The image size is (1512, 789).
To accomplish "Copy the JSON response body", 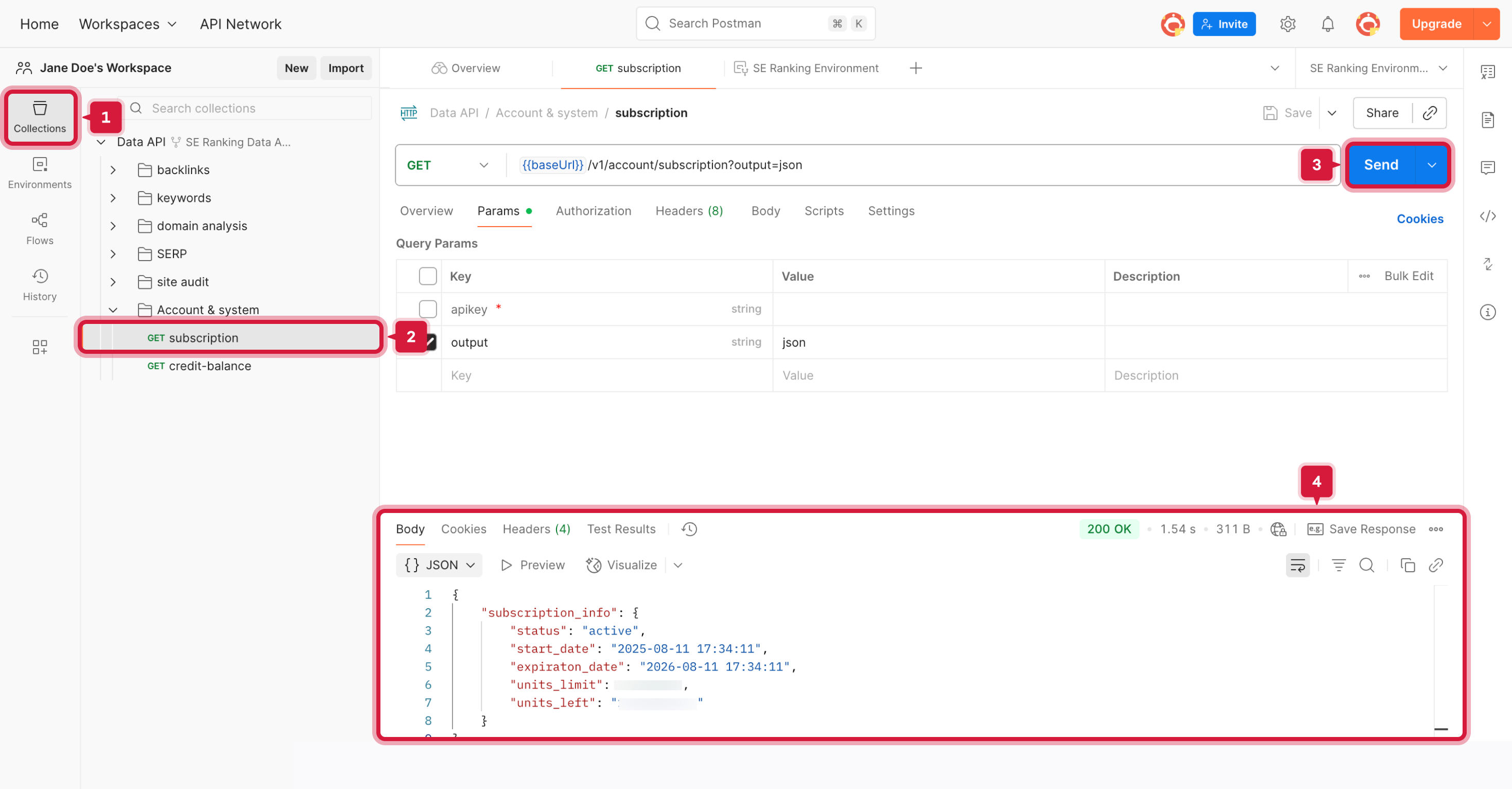I will [x=1407, y=565].
